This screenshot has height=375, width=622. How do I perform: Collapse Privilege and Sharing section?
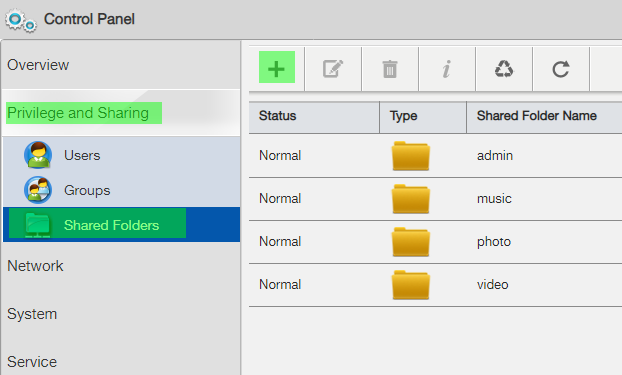pos(78,113)
